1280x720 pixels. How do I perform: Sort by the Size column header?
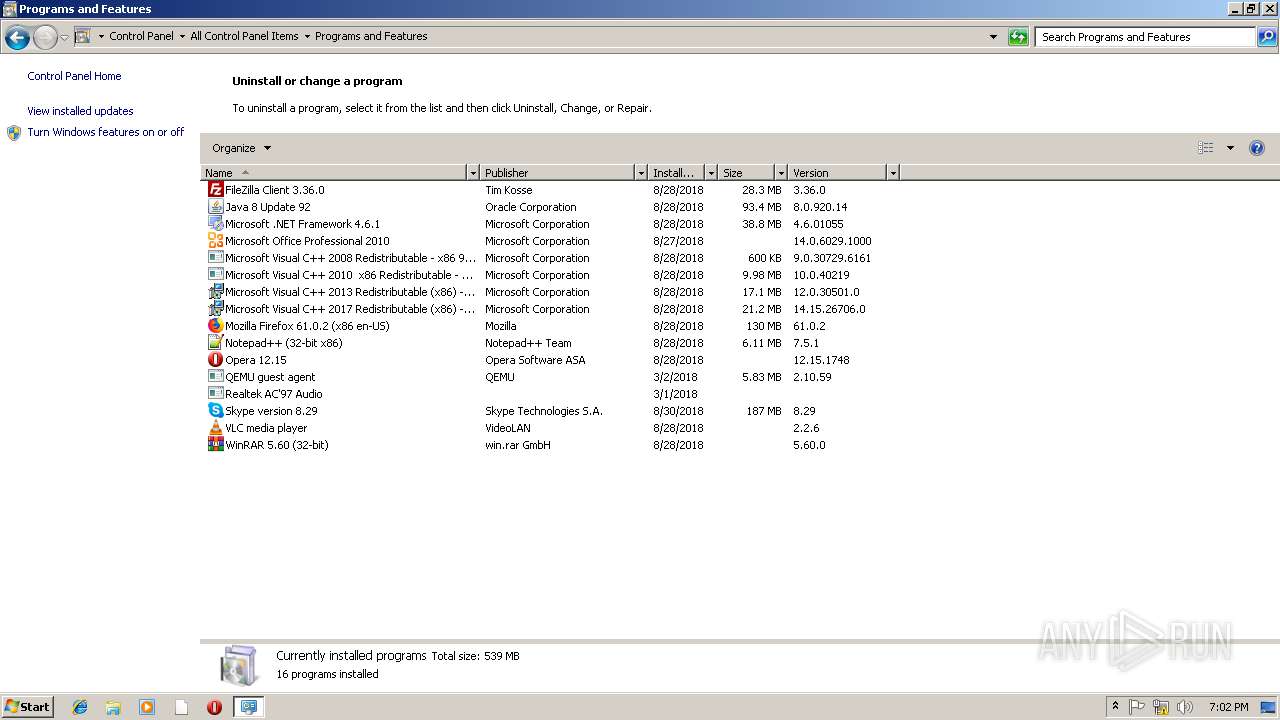tap(747, 173)
